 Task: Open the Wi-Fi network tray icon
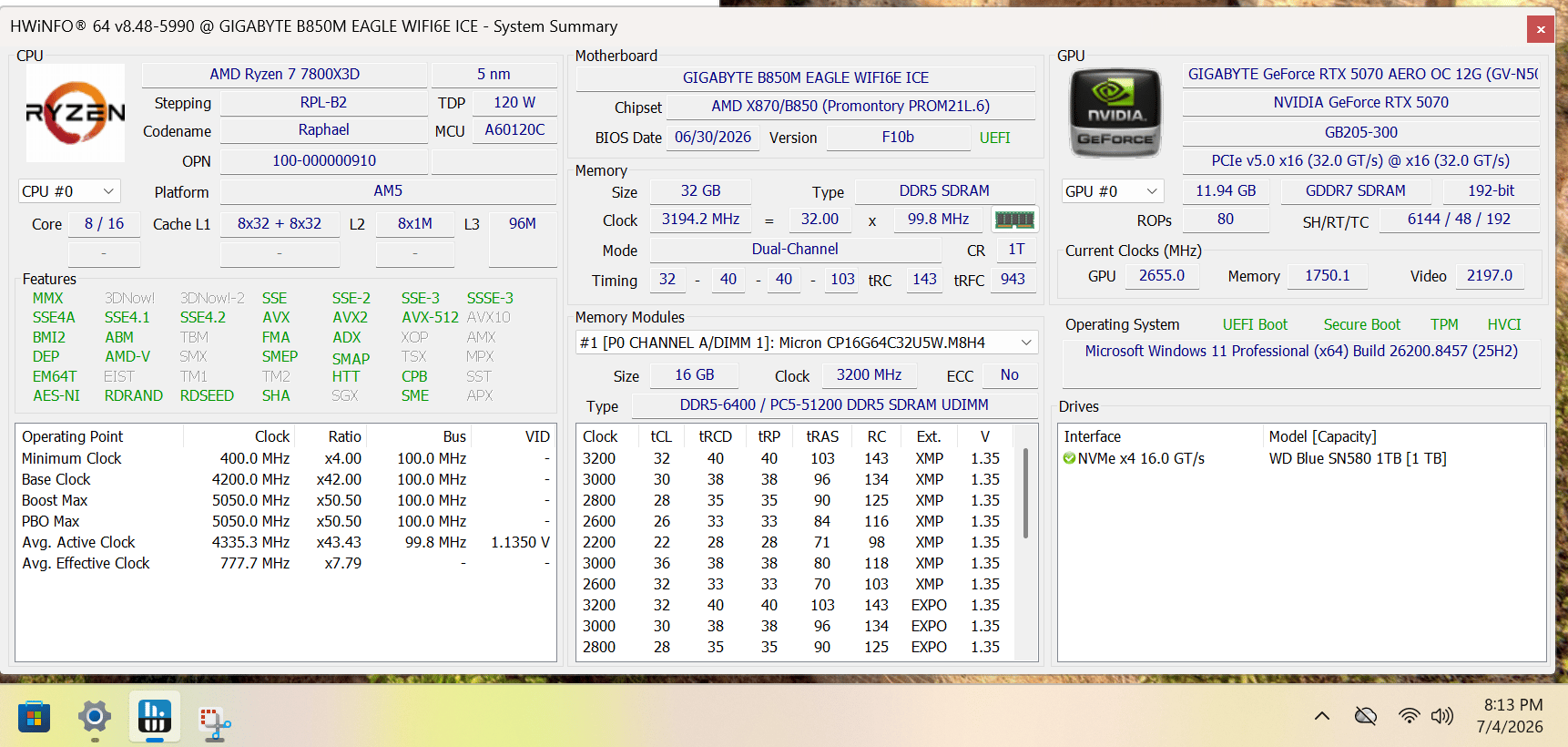tap(1410, 716)
